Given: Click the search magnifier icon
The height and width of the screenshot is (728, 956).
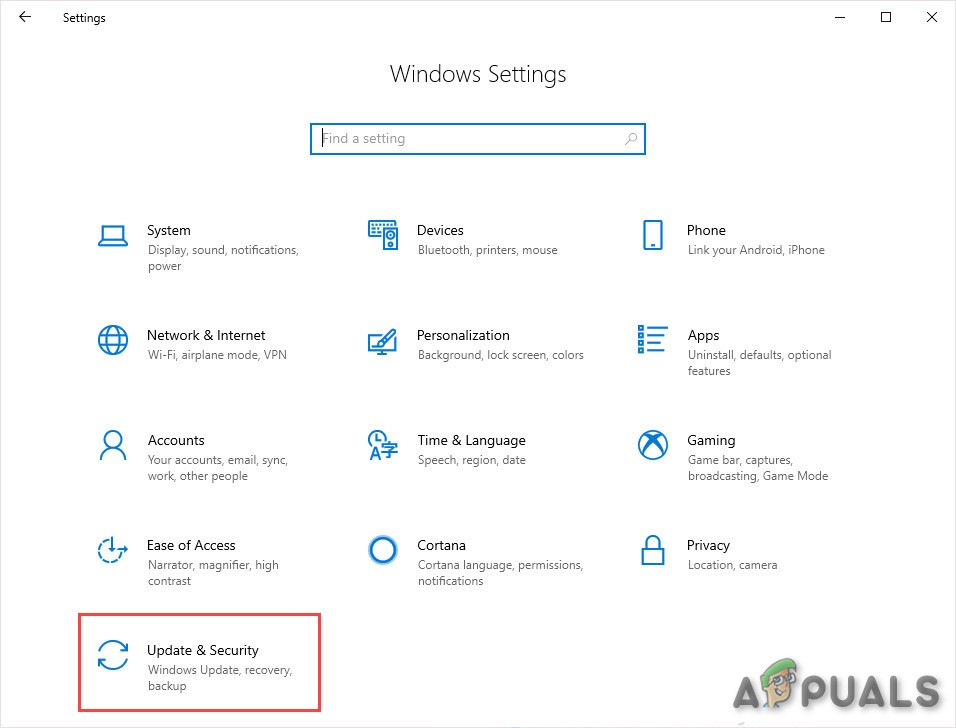Looking at the screenshot, I should tap(631, 139).
